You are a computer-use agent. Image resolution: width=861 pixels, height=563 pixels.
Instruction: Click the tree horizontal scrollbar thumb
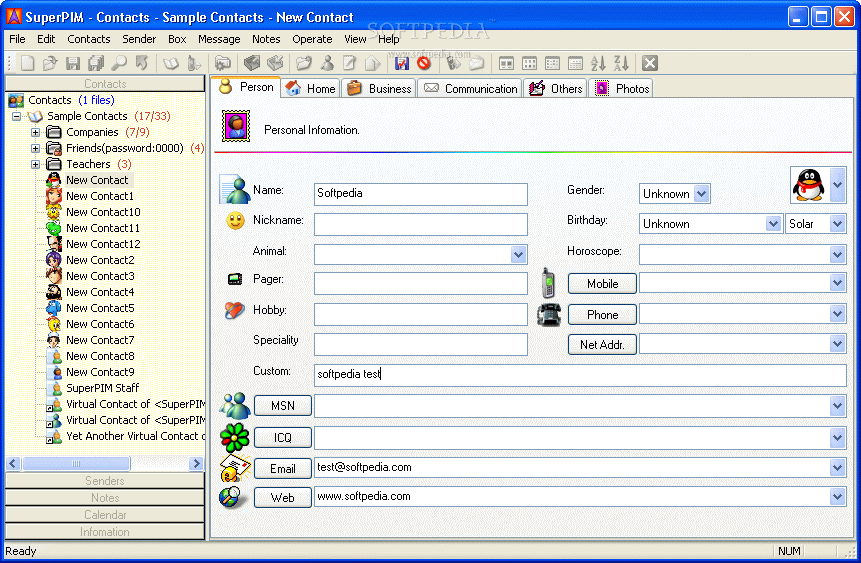[x=76, y=463]
